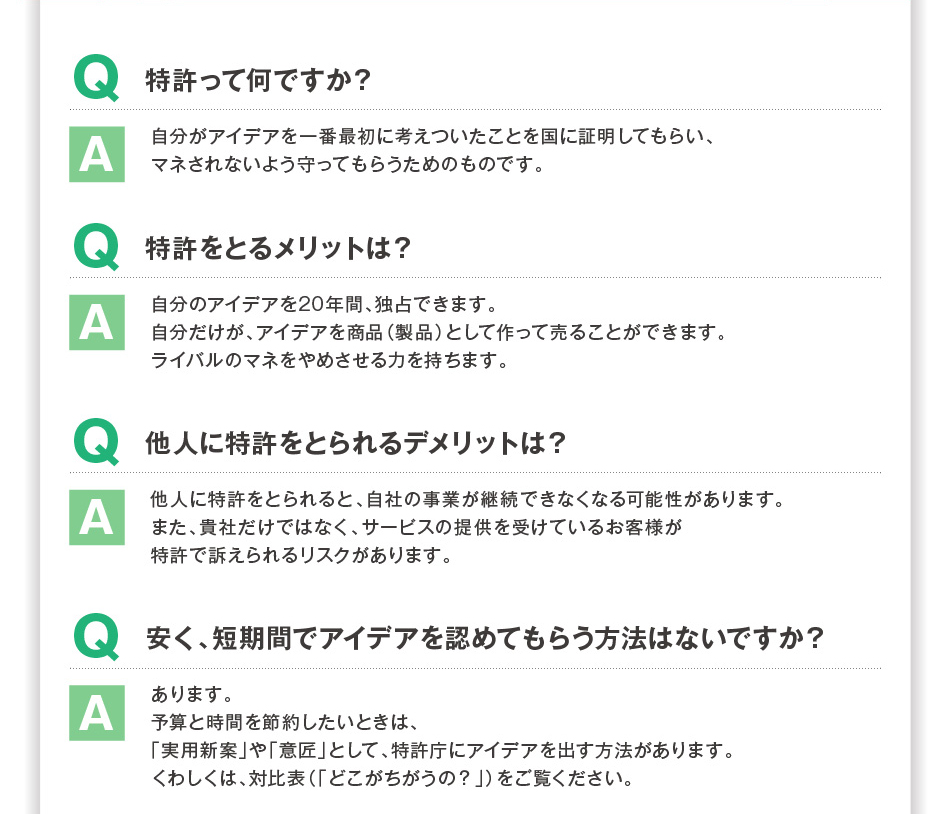
Task: Select the question heading 特許をとるメリットは？
Action: click(279, 248)
